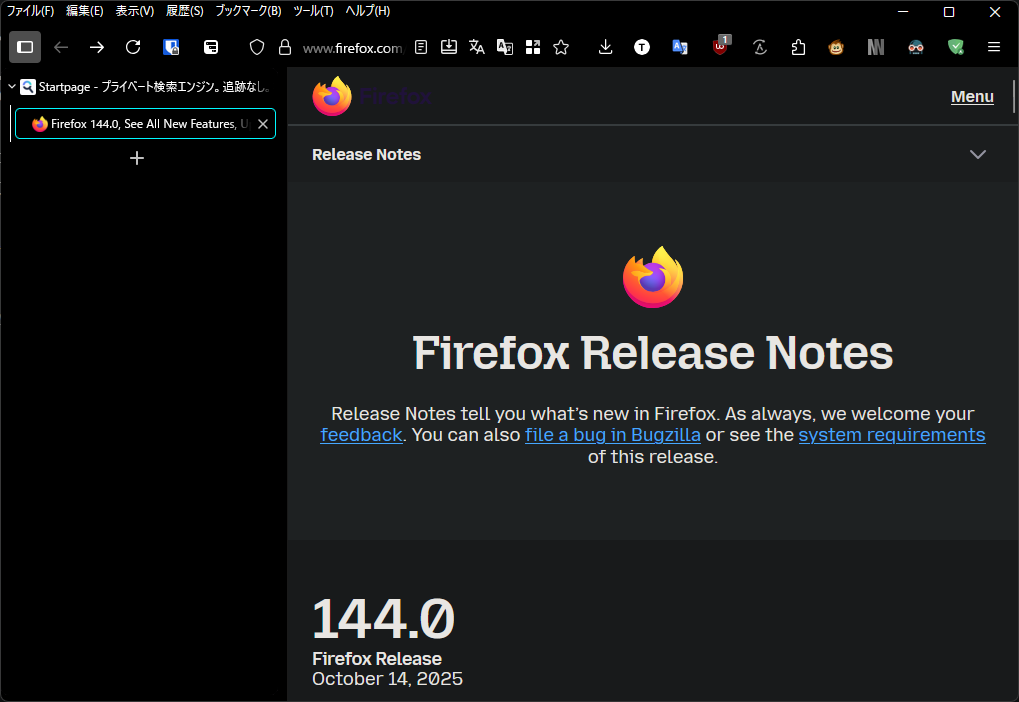Image resolution: width=1019 pixels, height=702 pixels.
Task: Open the Extensions puzzle piece icon
Action: tap(798, 47)
